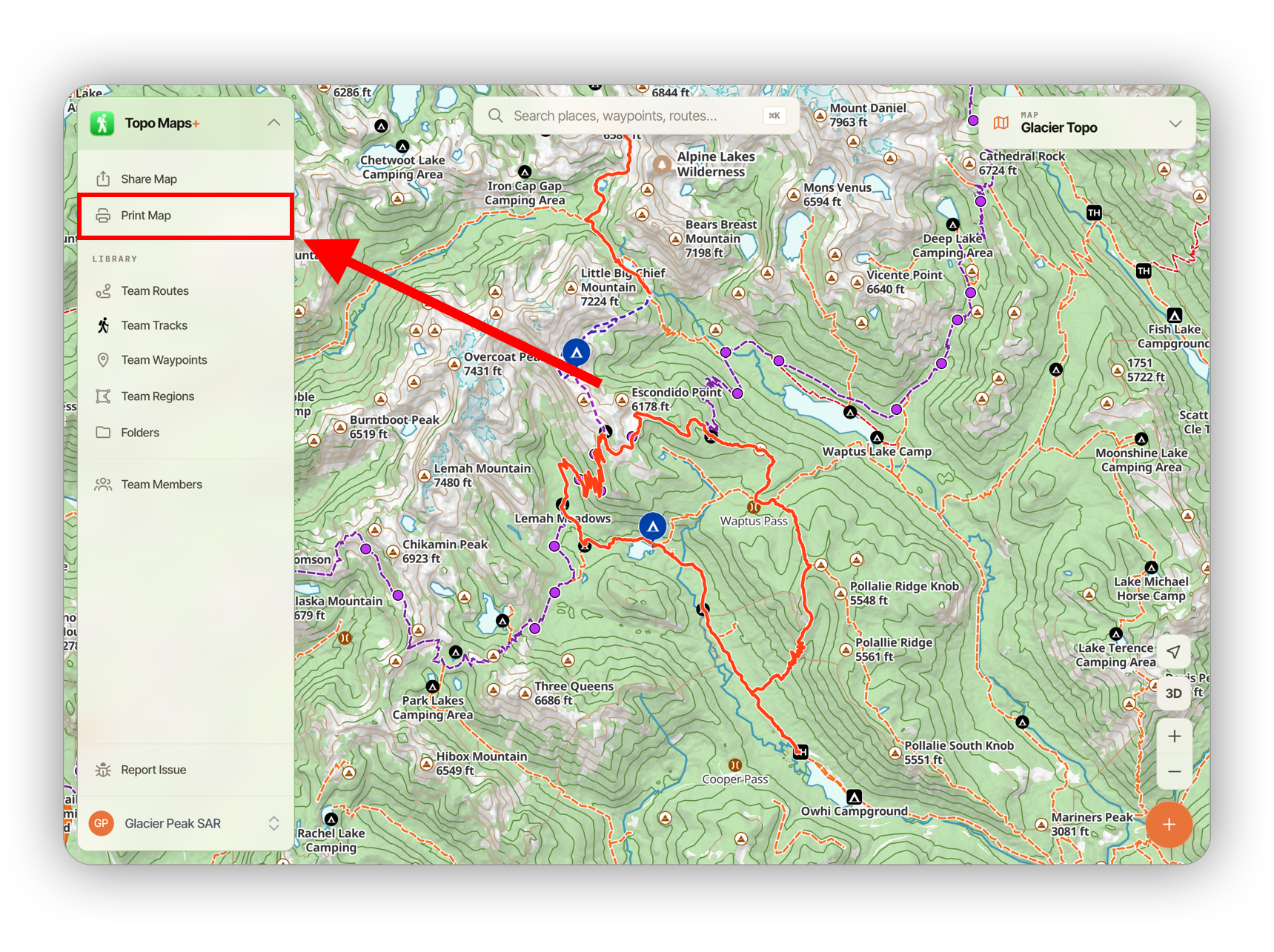Click the Chikamin Peak summit marker
This screenshot has height=952, width=1274.
tap(393, 551)
